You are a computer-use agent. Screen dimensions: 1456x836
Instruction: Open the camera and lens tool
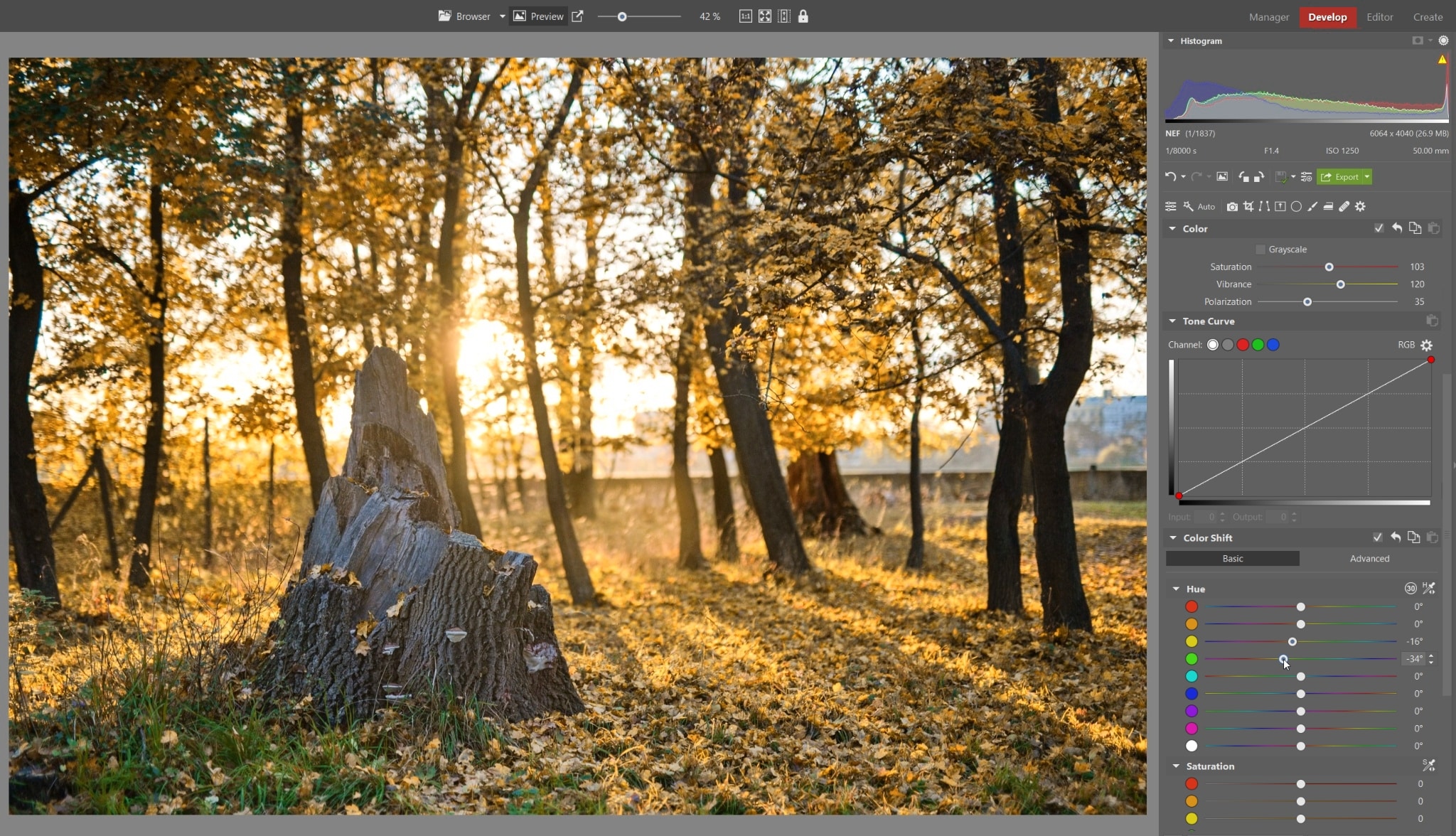(1232, 206)
